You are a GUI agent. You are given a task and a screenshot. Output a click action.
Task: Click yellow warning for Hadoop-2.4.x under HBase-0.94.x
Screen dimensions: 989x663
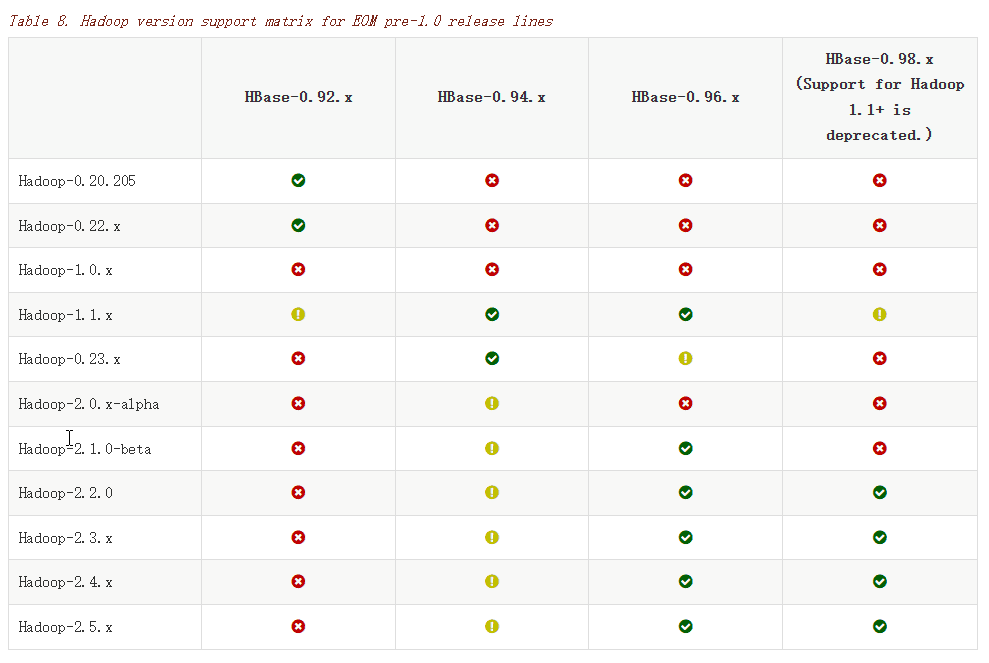click(x=492, y=581)
